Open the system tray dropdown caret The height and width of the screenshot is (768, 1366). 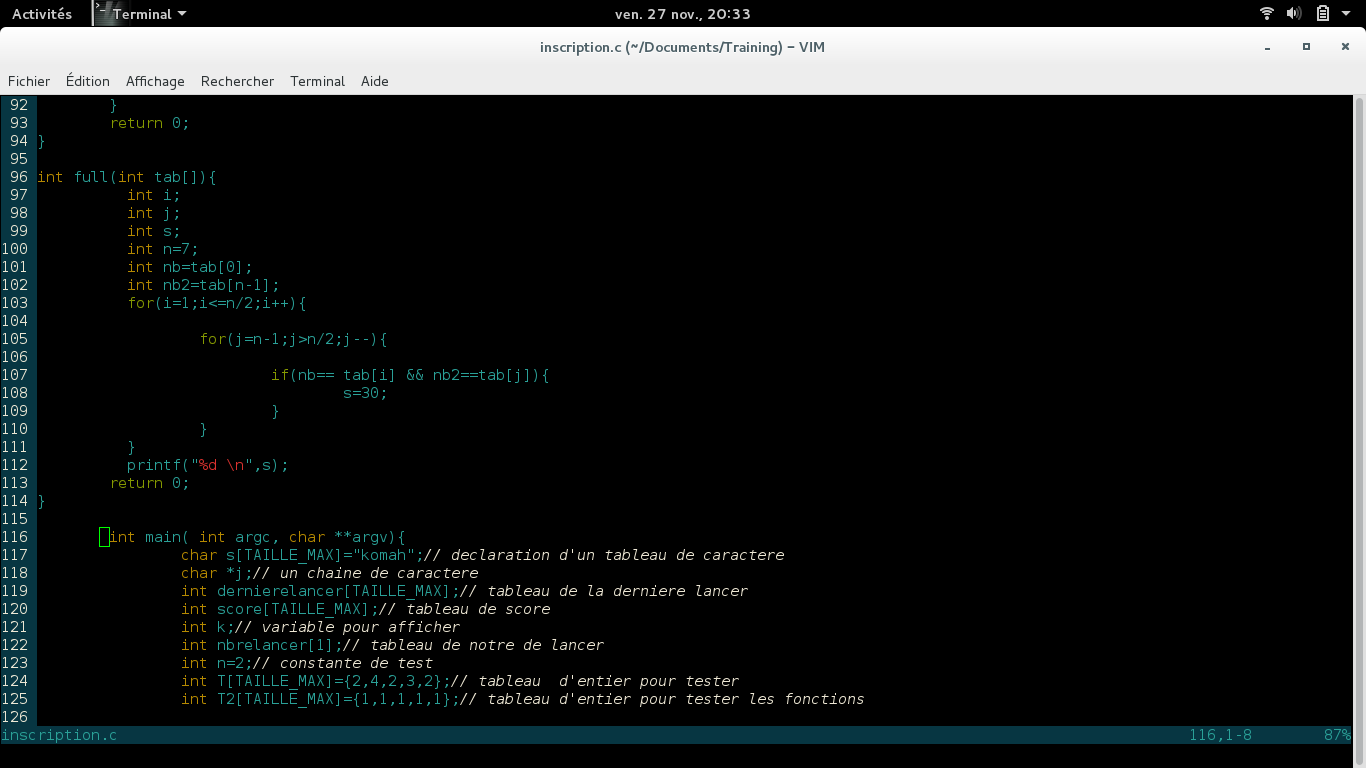(1344, 13)
